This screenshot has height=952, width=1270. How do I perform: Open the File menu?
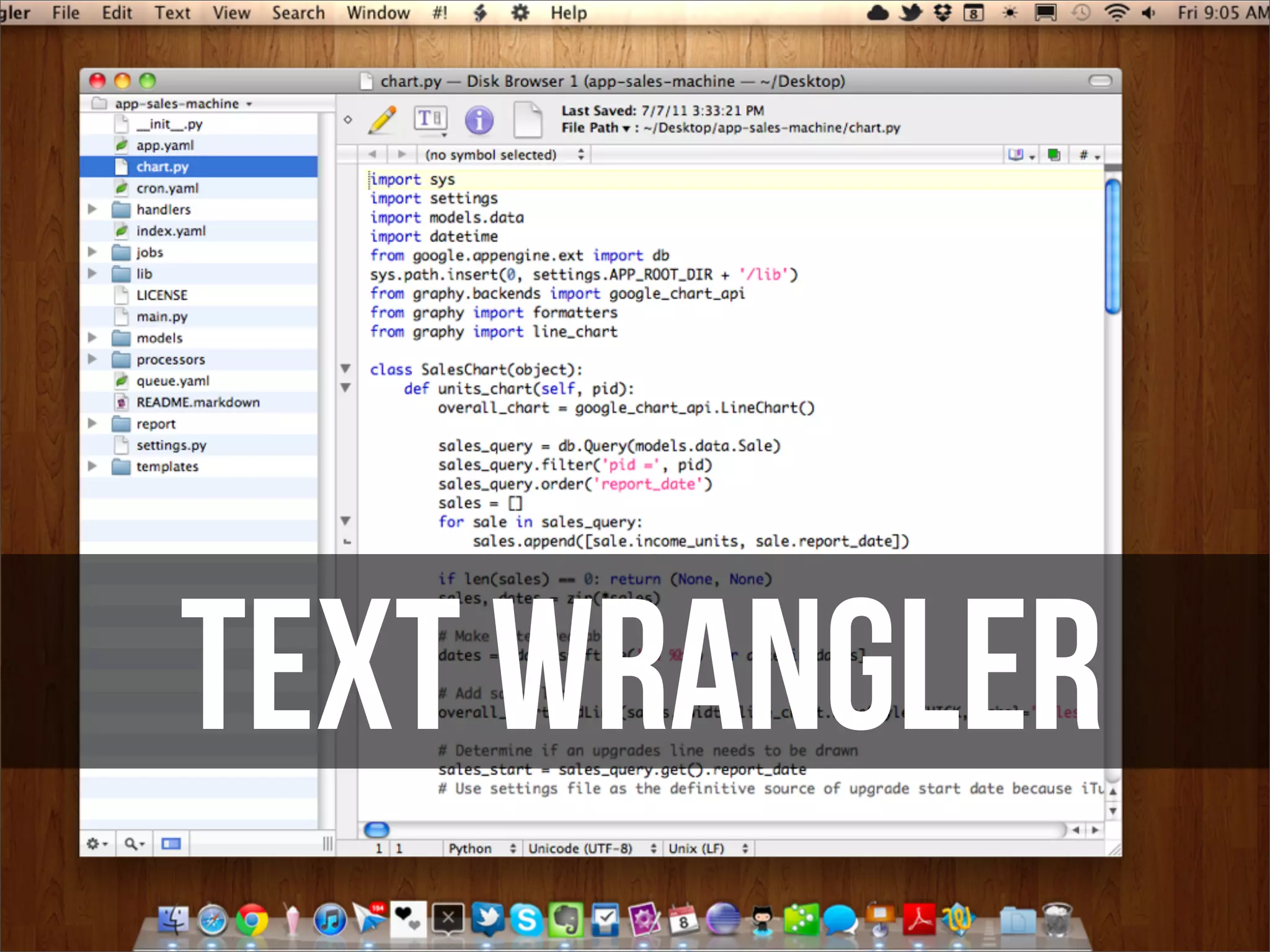coord(66,12)
